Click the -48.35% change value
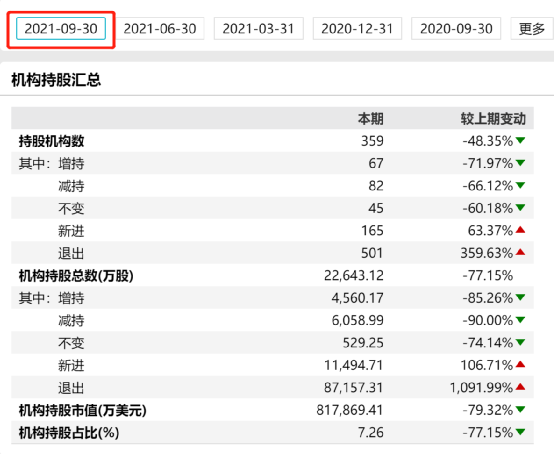The width and height of the screenshot is (554, 454). 488,141
